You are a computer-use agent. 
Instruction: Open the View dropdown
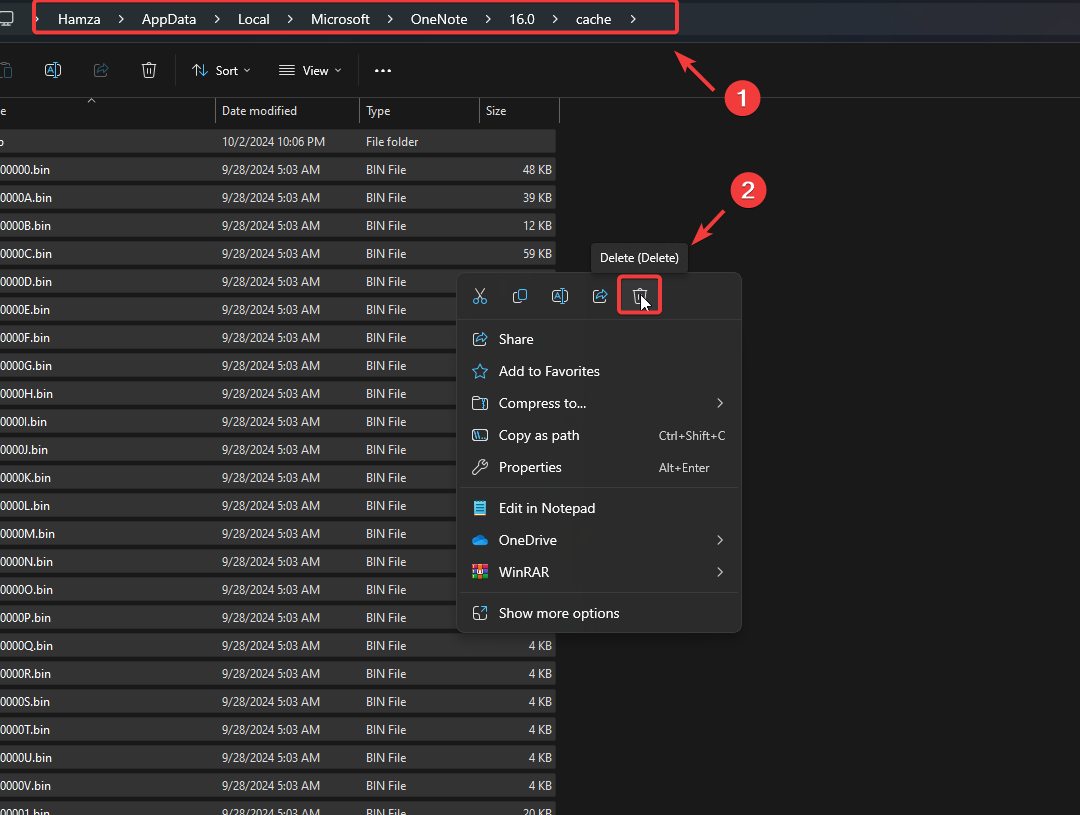point(310,70)
